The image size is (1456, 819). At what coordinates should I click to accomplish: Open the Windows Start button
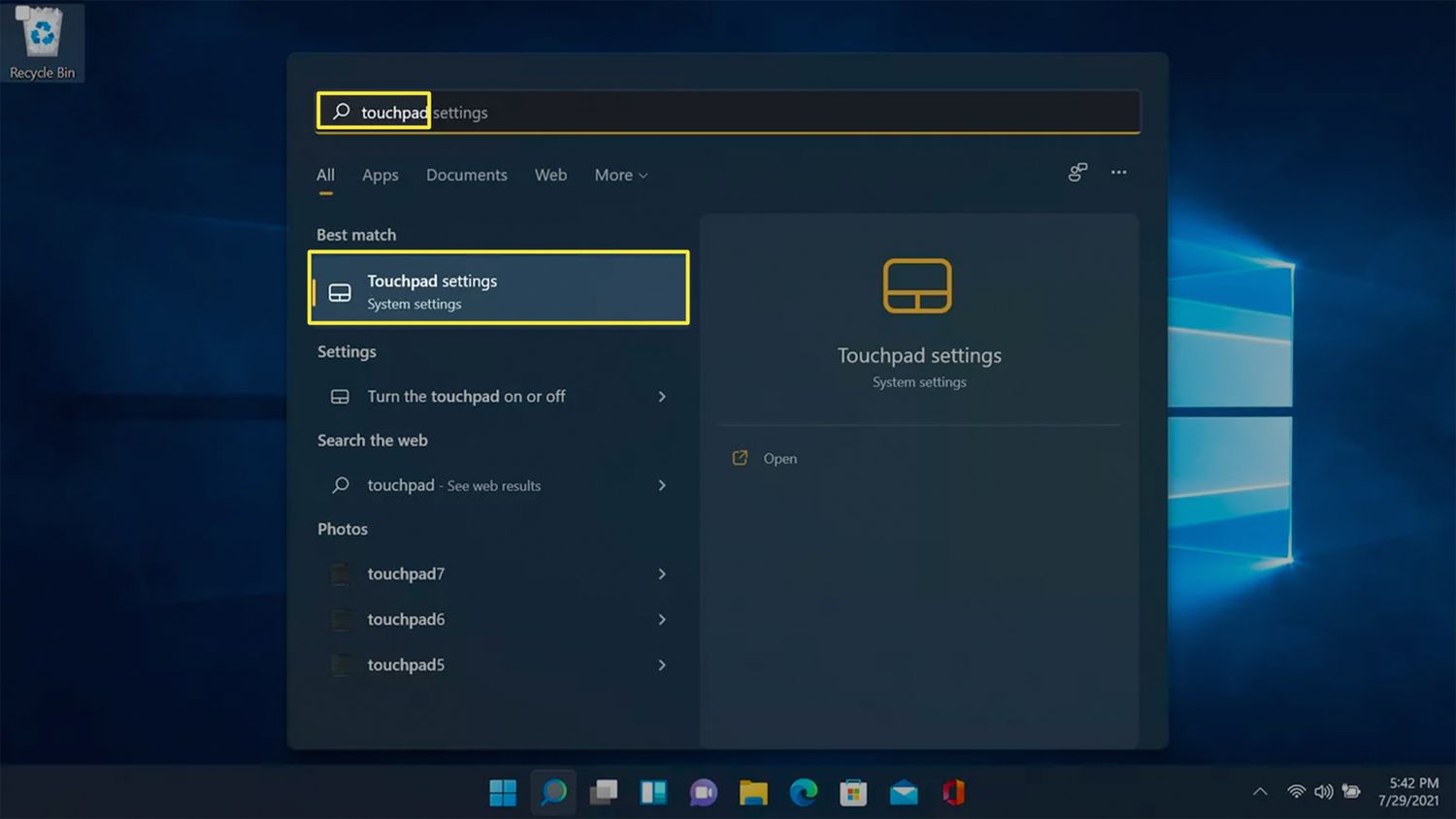pyautogui.click(x=503, y=793)
